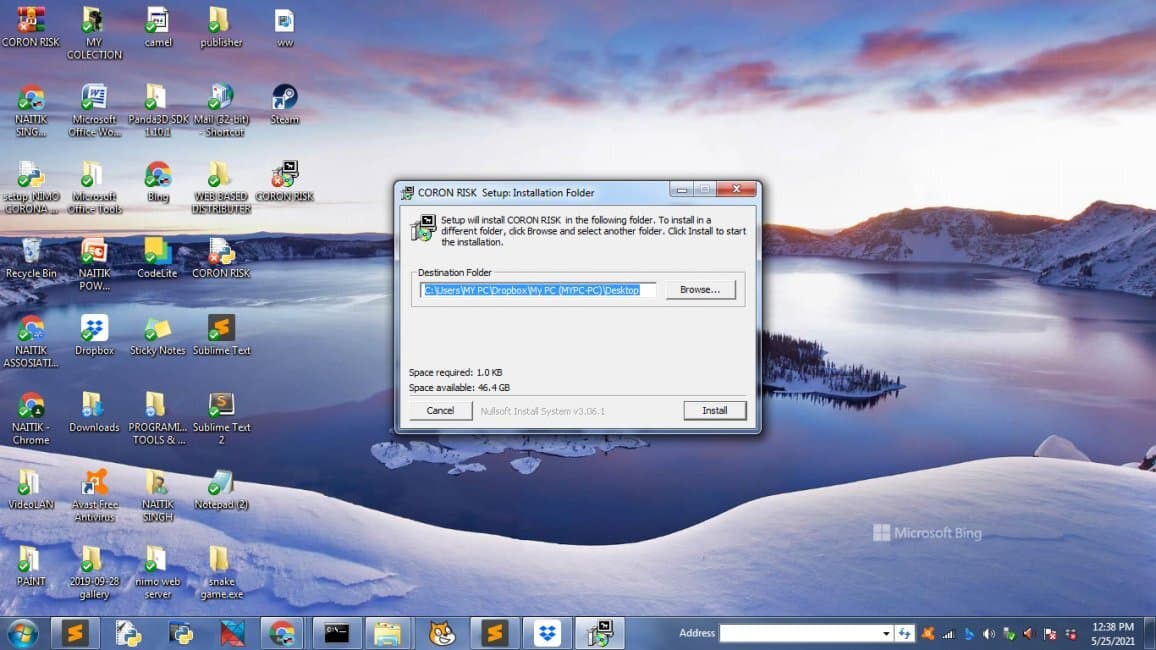Select the NAITIK POW... PowerPoint icon
Viewport: 1156px width, 650px height.
[x=94, y=265]
